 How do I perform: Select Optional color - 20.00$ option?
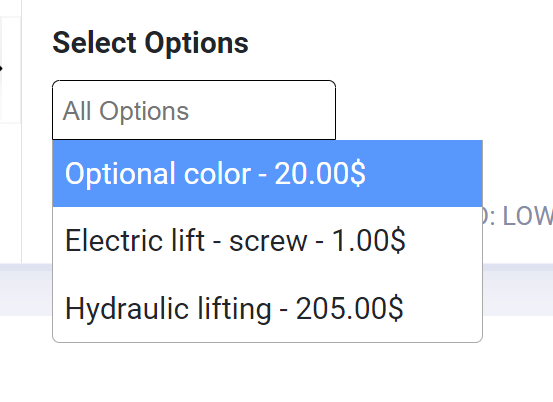(x=267, y=173)
